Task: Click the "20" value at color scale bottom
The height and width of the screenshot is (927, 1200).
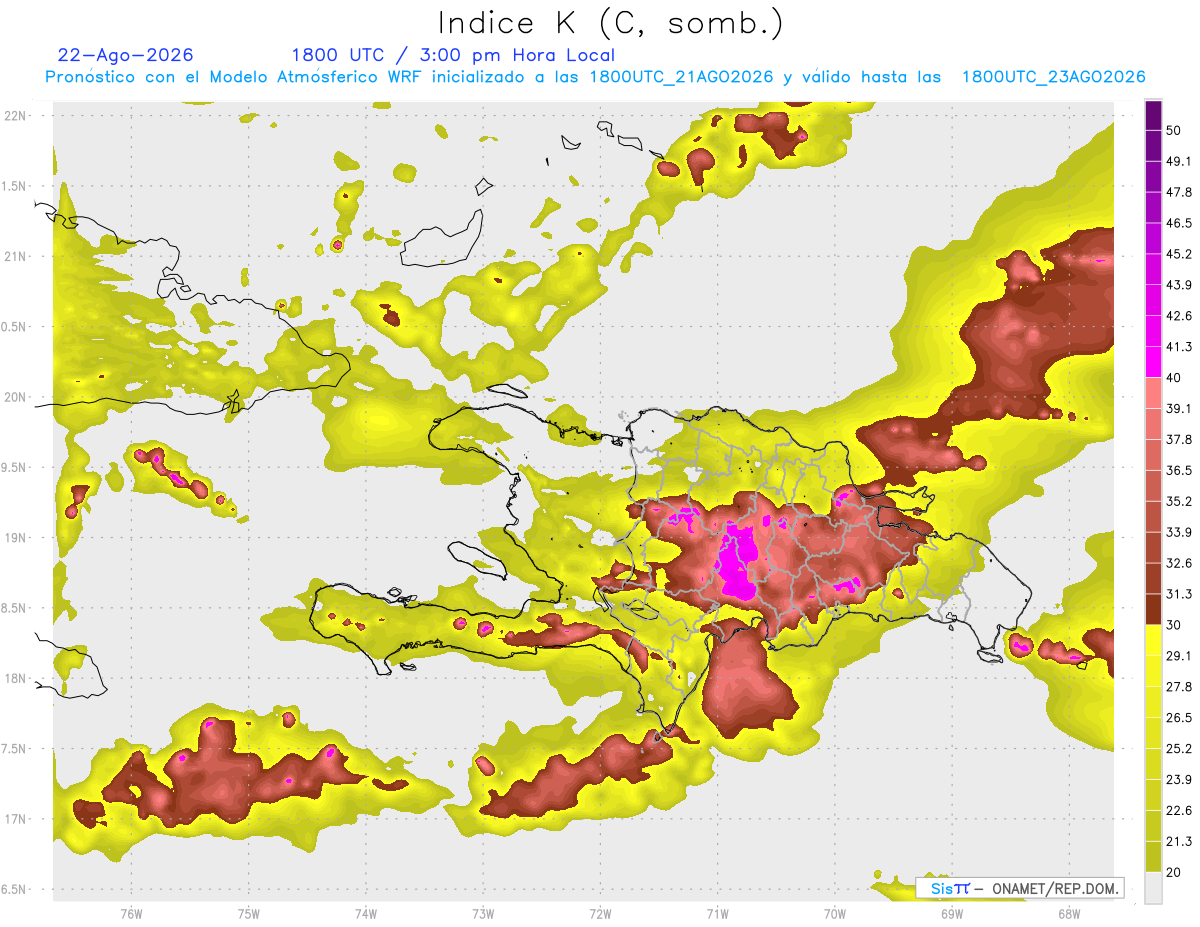Action: click(1174, 872)
